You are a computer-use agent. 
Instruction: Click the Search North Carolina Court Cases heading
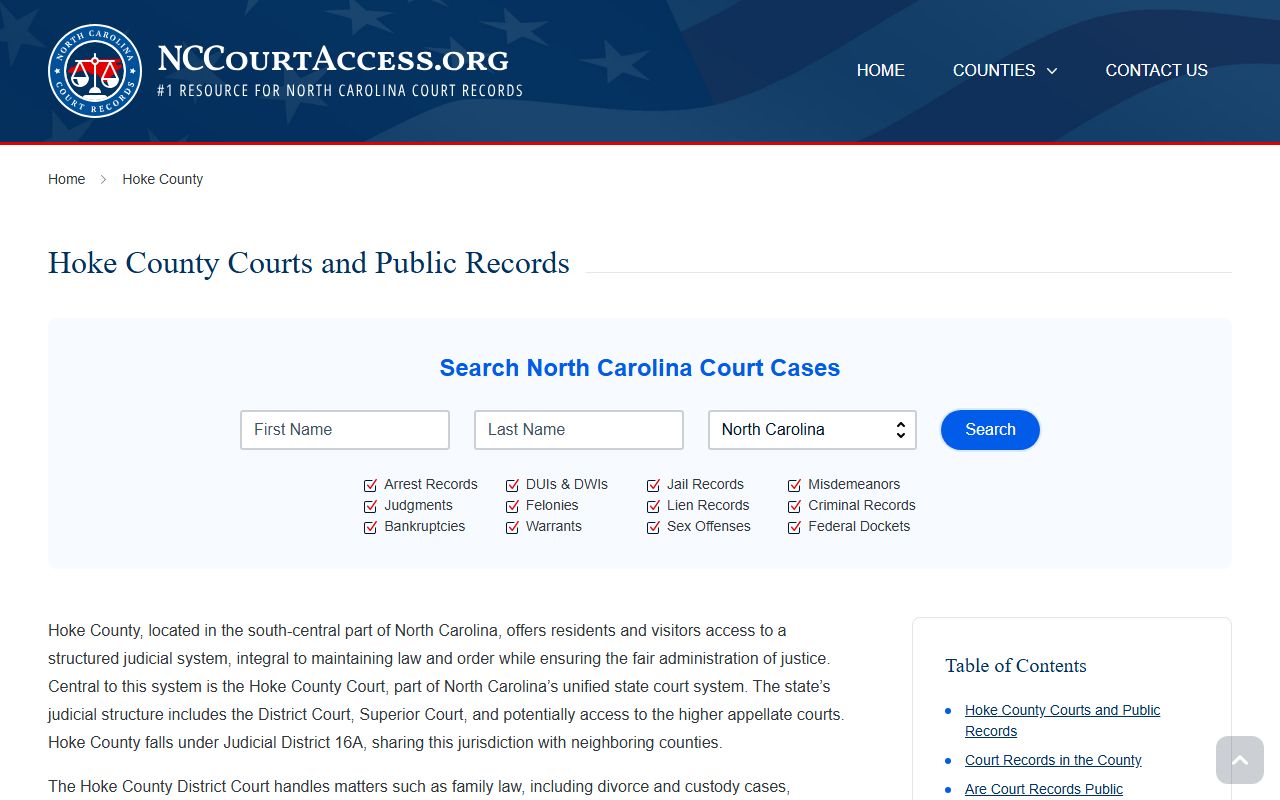640,368
